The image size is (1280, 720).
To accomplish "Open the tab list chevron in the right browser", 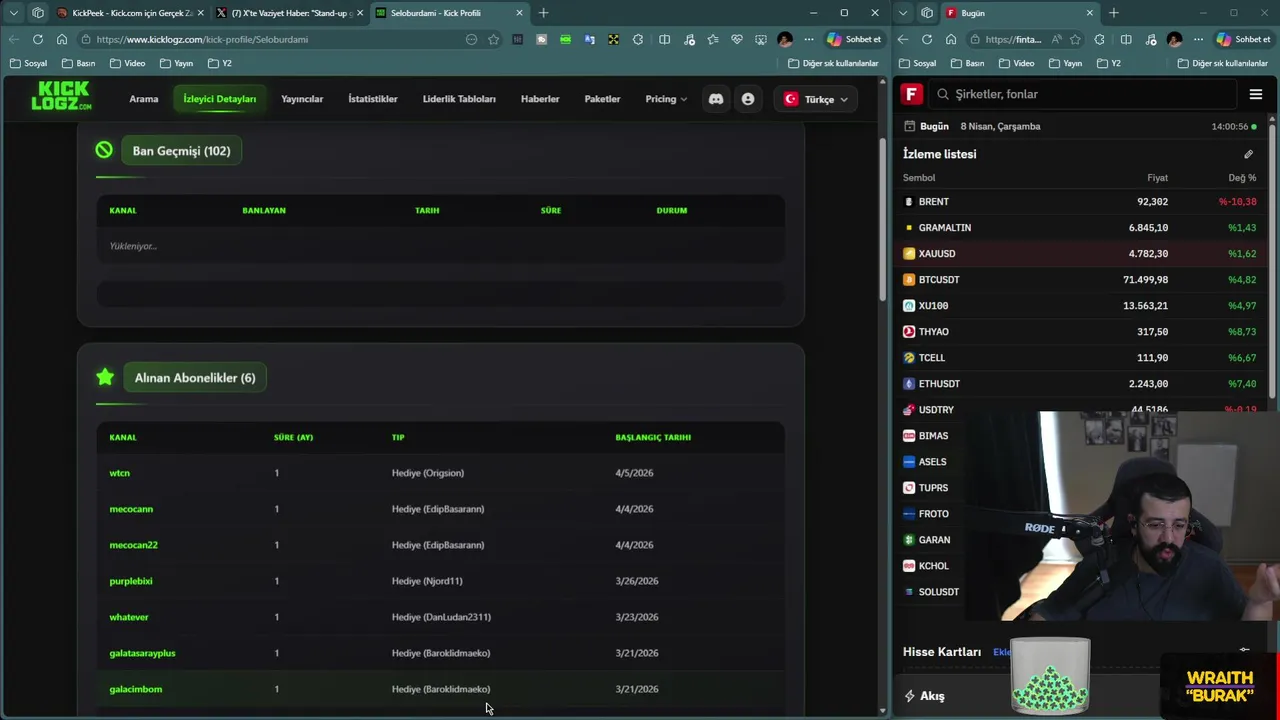I will click(x=903, y=13).
